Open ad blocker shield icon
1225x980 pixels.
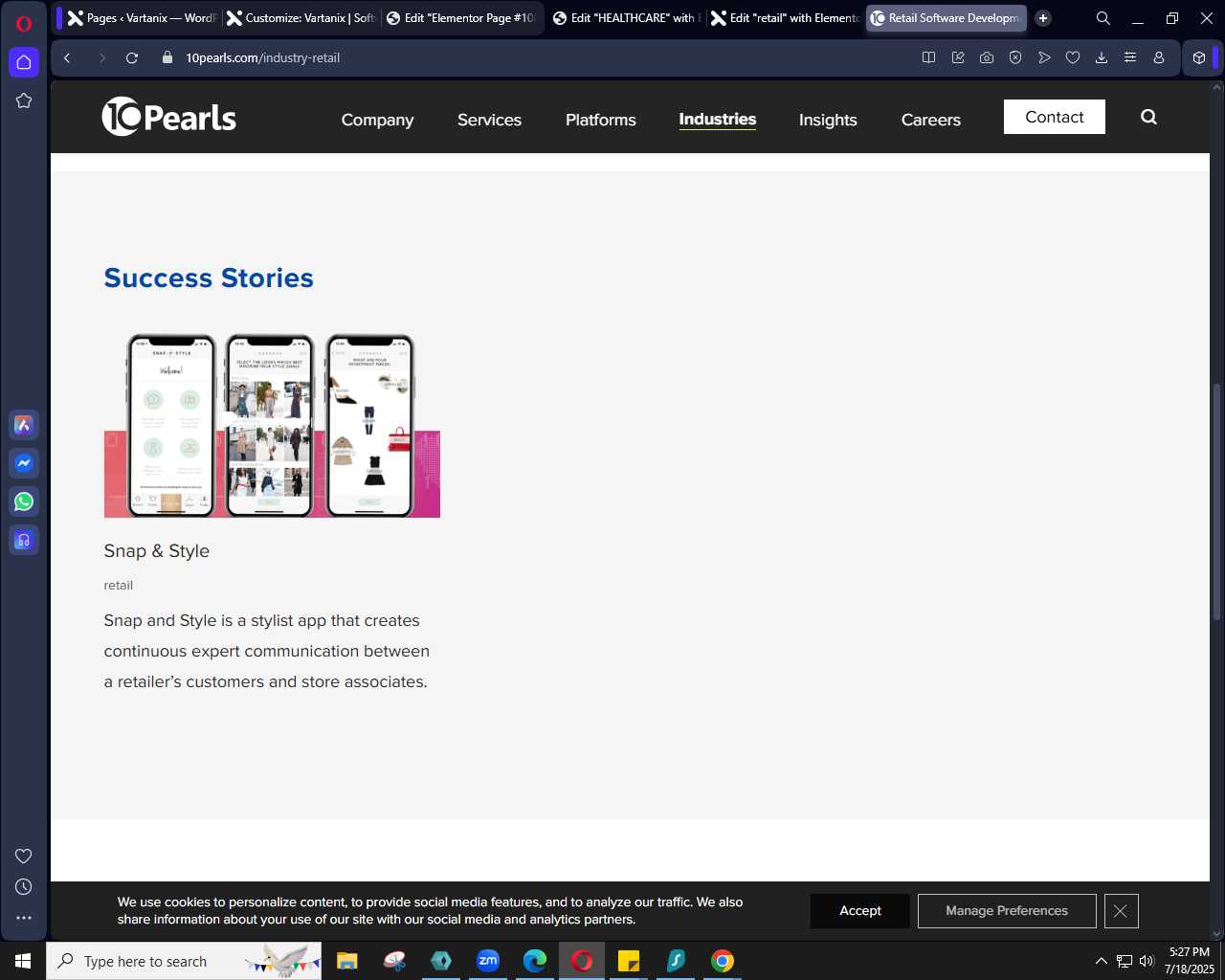1015,57
